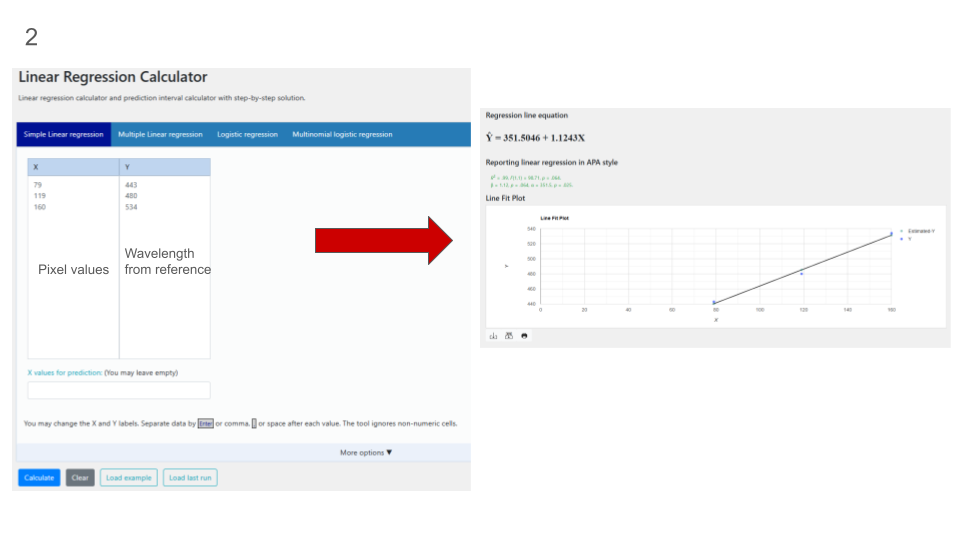Open Multinomial logistic regression tab
The height and width of the screenshot is (540, 960).
[342, 134]
